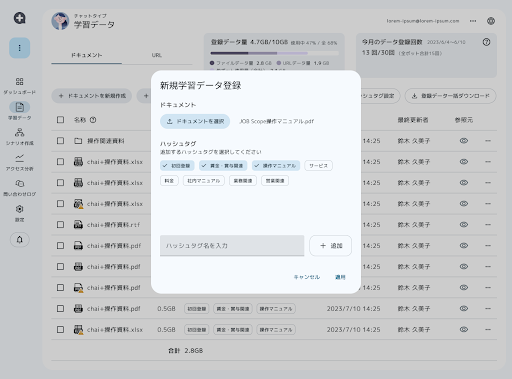Open 問い合わせログ in the sidebar
512x379 pixels.
pos(19,188)
